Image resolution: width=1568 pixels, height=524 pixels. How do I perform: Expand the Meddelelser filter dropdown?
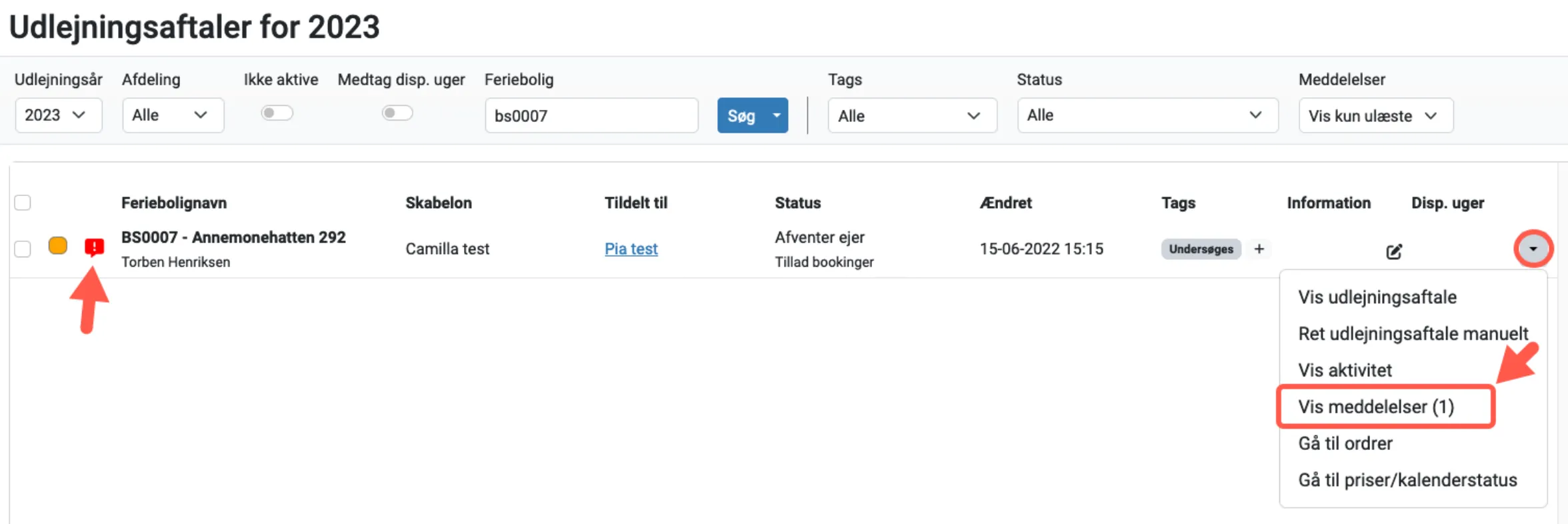(x=1375, y=116)
